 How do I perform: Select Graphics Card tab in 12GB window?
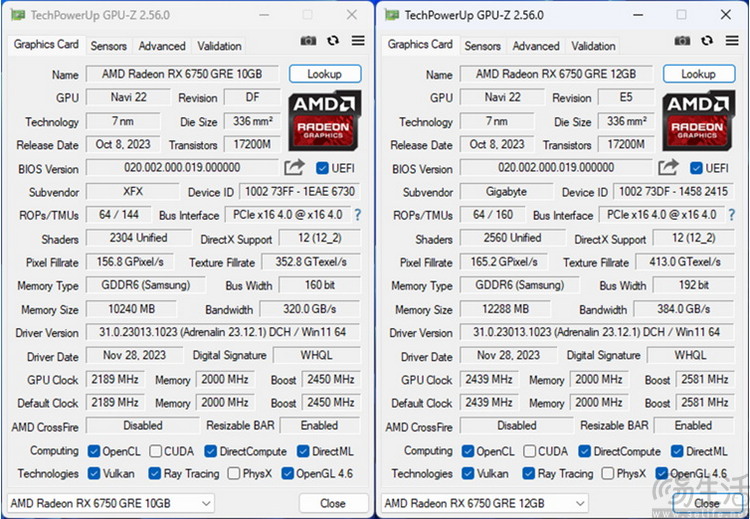(420, 44)
